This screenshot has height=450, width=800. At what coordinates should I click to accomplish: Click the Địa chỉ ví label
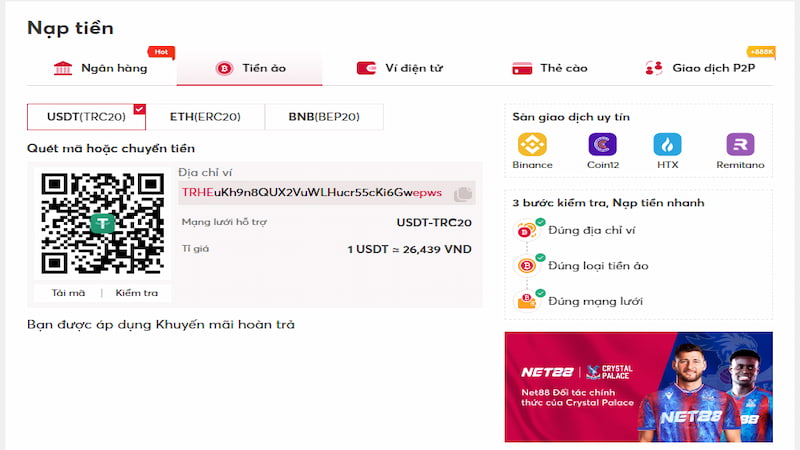point(205,172)
